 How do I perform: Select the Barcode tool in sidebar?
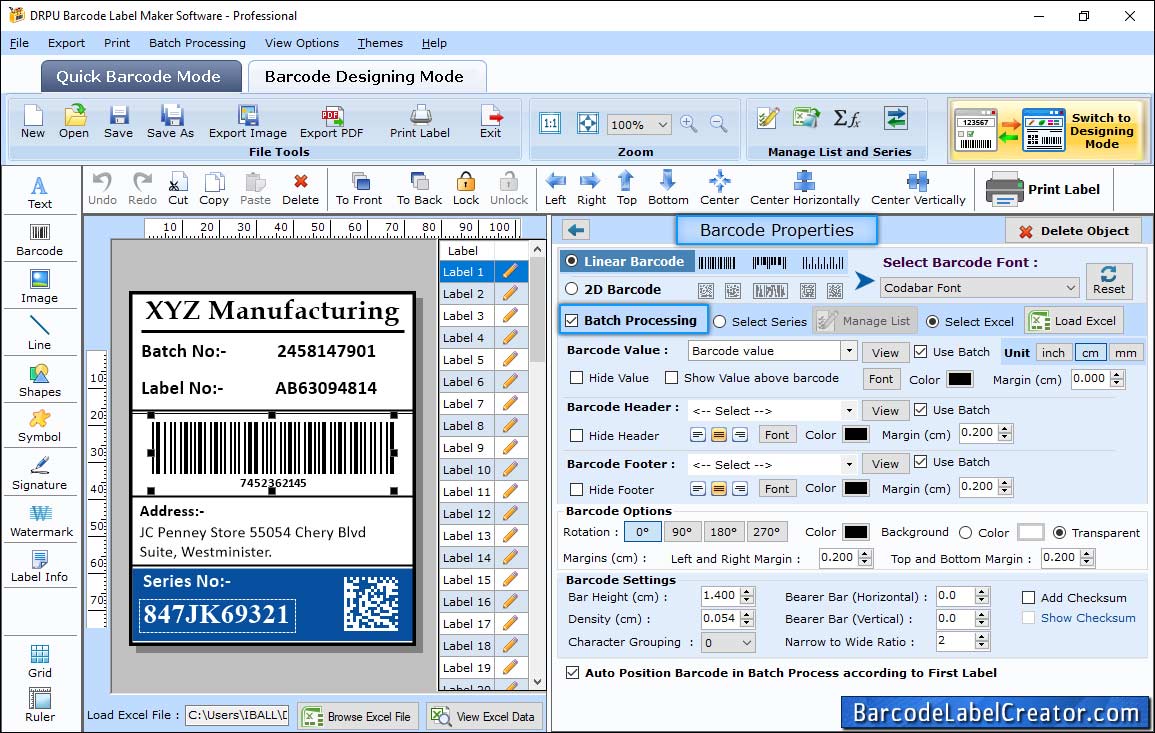point(40,240)
